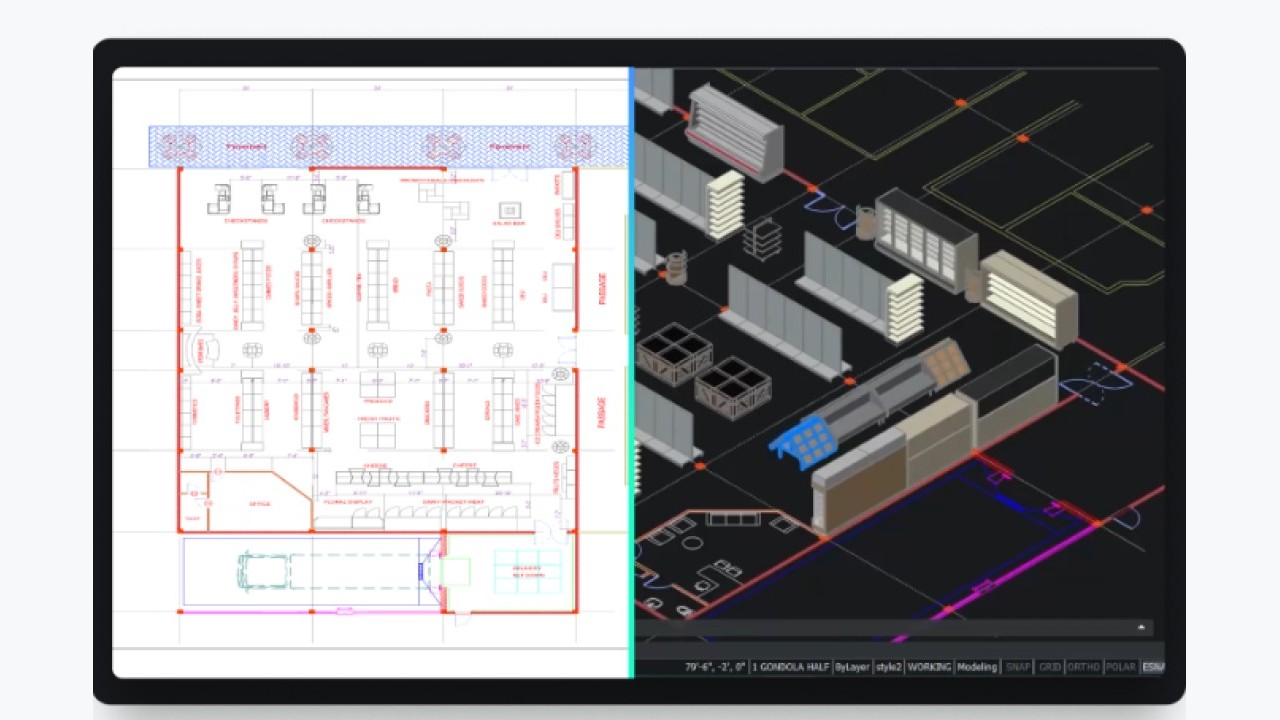
Task: Toggle ESNAP entity snapping
Action: 1153,666
